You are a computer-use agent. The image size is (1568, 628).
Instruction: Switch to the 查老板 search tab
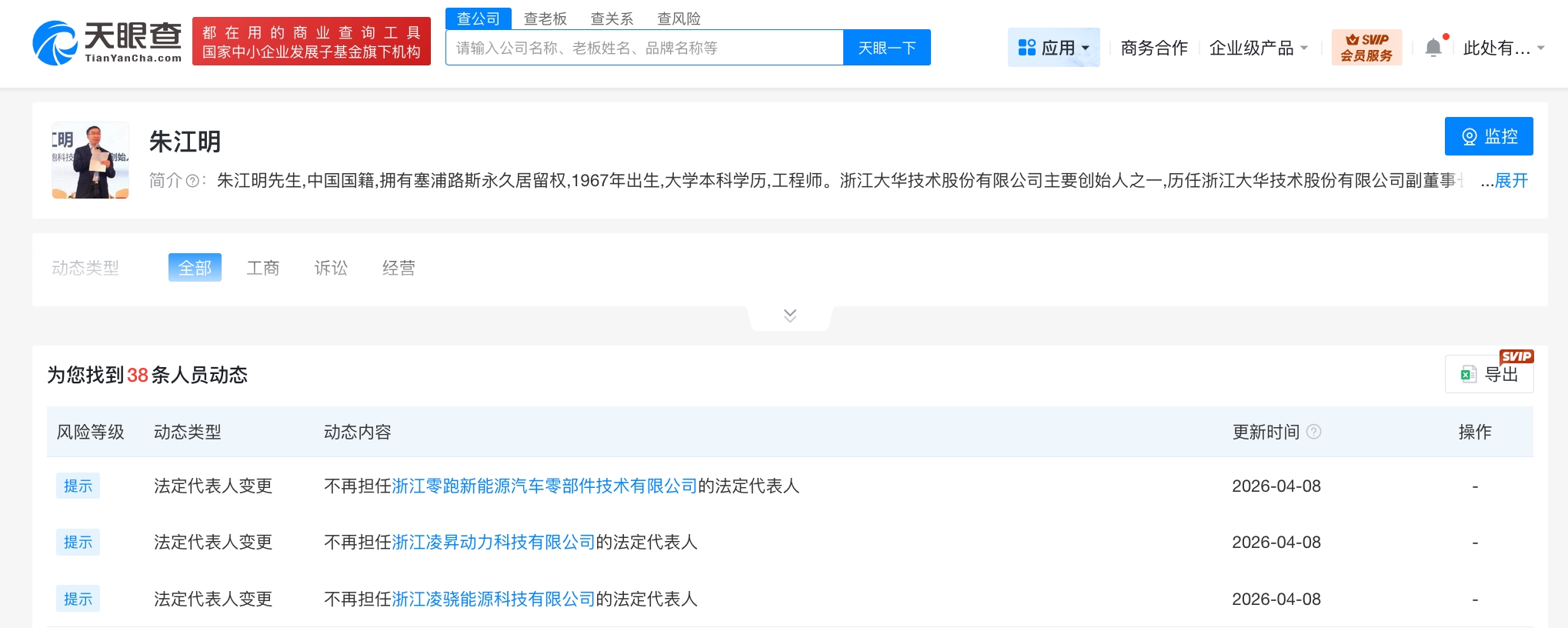(545, 18)
